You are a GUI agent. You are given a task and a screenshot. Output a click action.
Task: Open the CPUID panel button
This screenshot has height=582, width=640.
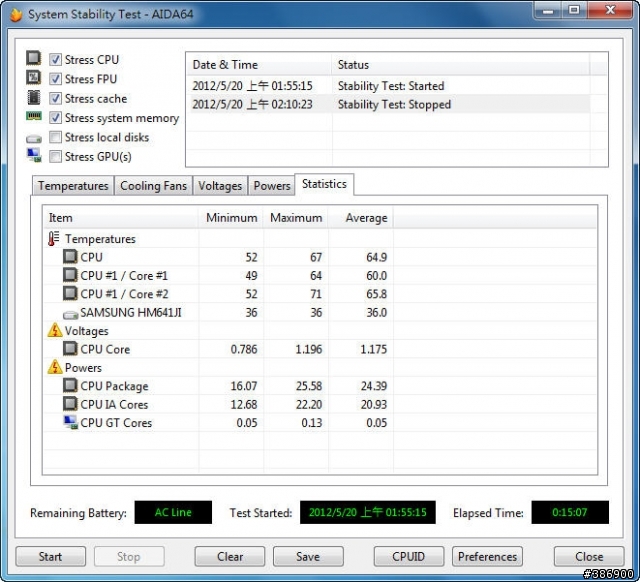pos(409,556)
